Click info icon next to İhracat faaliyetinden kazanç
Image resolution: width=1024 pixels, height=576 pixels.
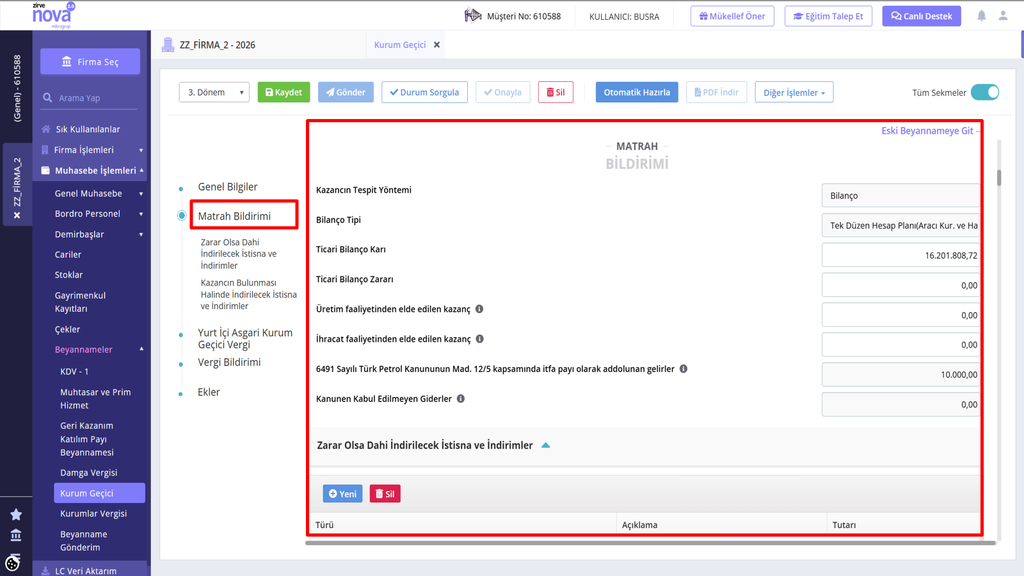[x=480, y=339]
